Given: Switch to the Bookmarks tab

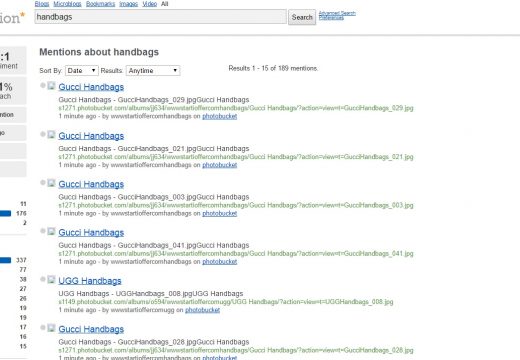Looking at the screenshot, I should (x=100, y=4).
